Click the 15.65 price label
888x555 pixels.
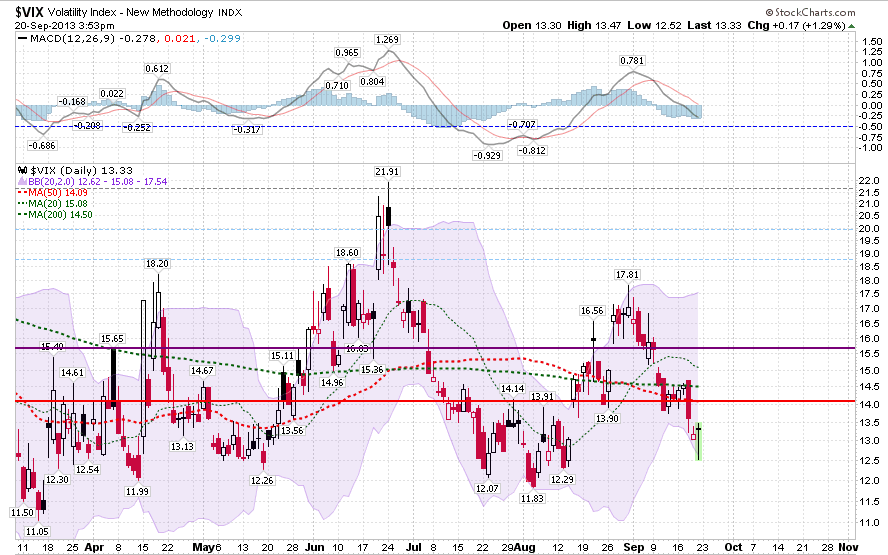pos(112,339)
